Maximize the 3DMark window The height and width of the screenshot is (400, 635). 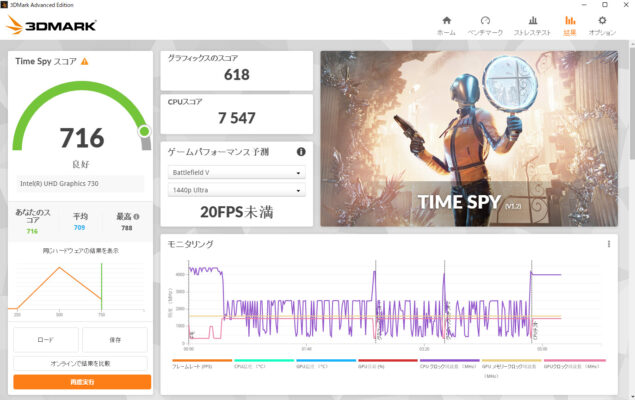(x=605, y=5)
